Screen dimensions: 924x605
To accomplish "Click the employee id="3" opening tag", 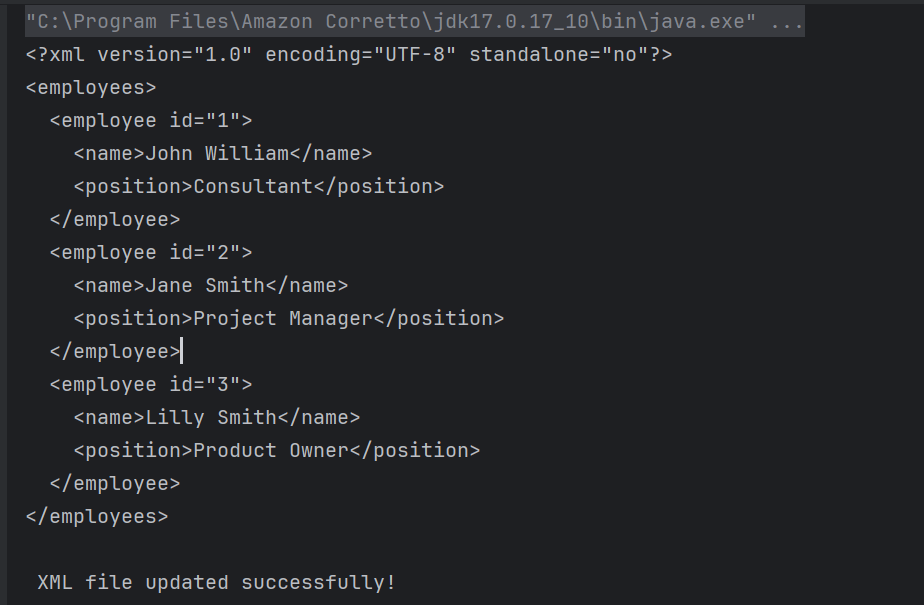I will [x=151, y=384].
